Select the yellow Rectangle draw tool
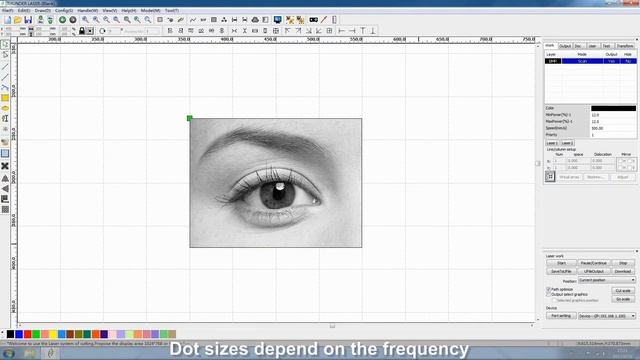Image resolution: width=640 pixels, height=360 pixels. (x=5, y=98)
